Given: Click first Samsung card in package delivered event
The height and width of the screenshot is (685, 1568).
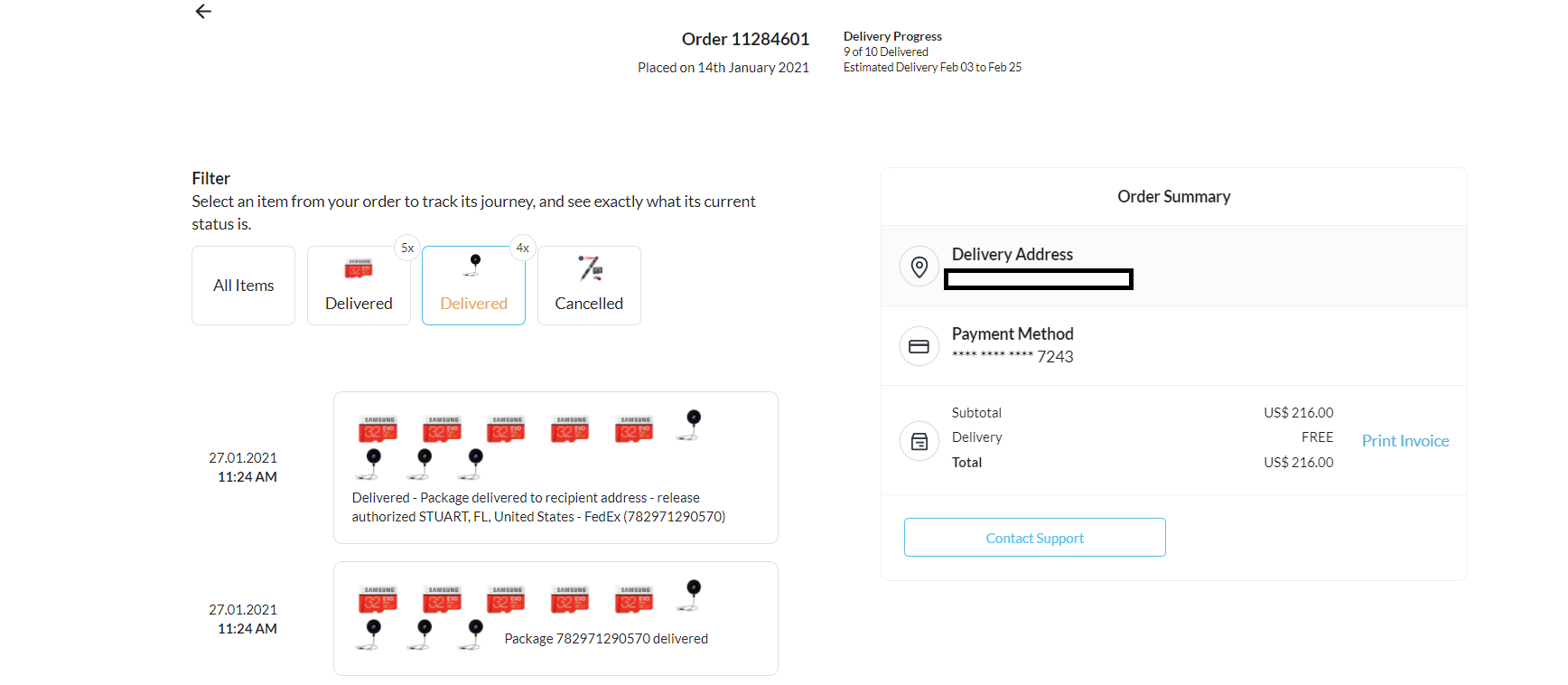Looking at the screenshot, I should click(378, 598).
